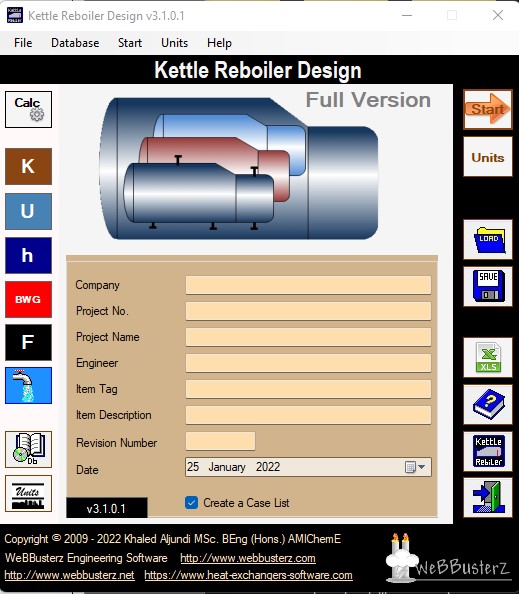Open the Start menu item
The width and height of the screenshot is (519, 594).
[x=130, y=43]
